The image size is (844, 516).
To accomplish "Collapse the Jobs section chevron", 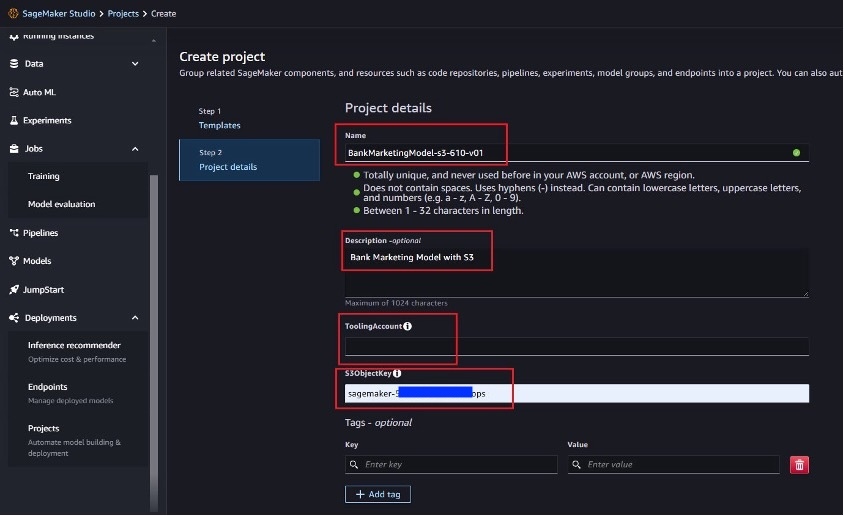I will [x=135, y=149].
